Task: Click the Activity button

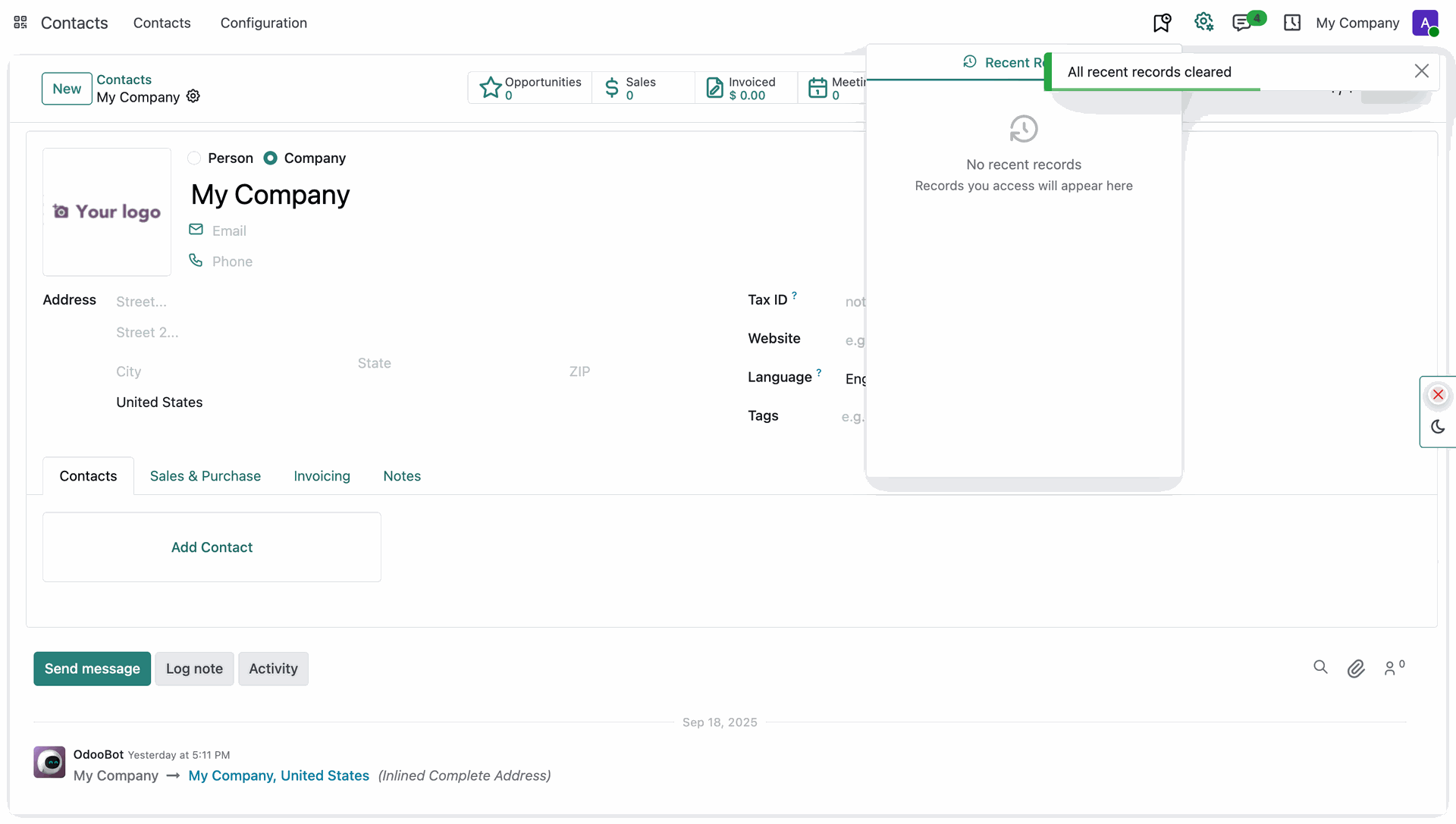Action: (273, 669)
